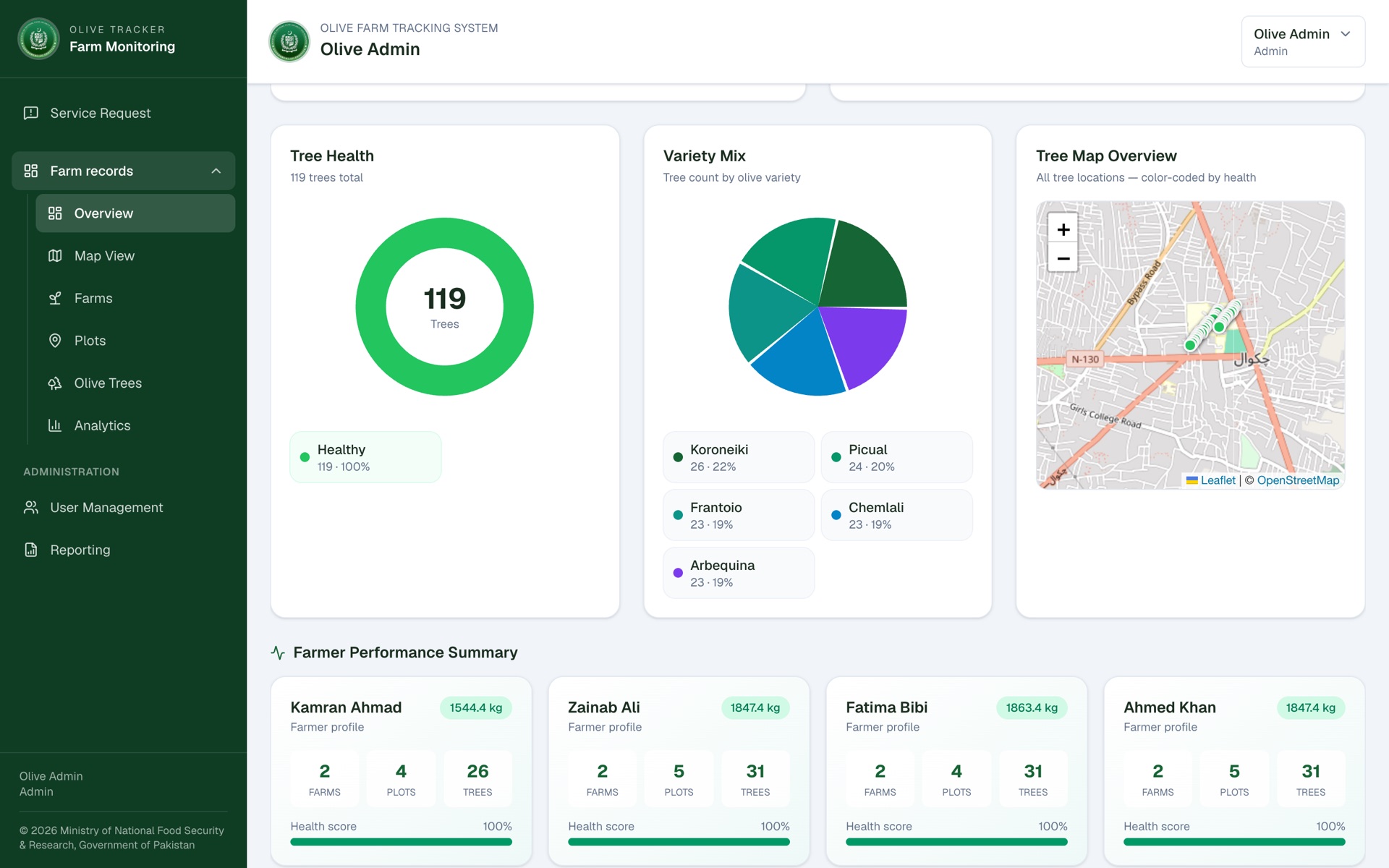This screenshot has height=868, width=1389.
Task: Click the Olive Trees tree icon
Action: coord(55,383)
